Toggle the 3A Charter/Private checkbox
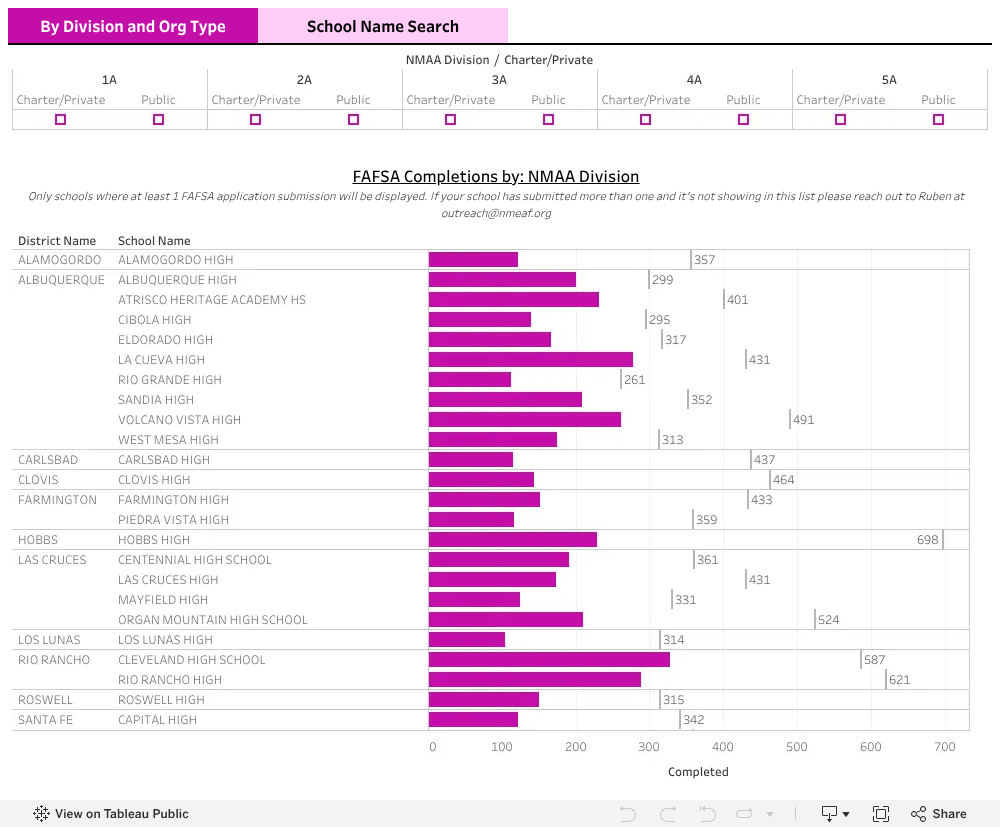 [x=450, y=119]
